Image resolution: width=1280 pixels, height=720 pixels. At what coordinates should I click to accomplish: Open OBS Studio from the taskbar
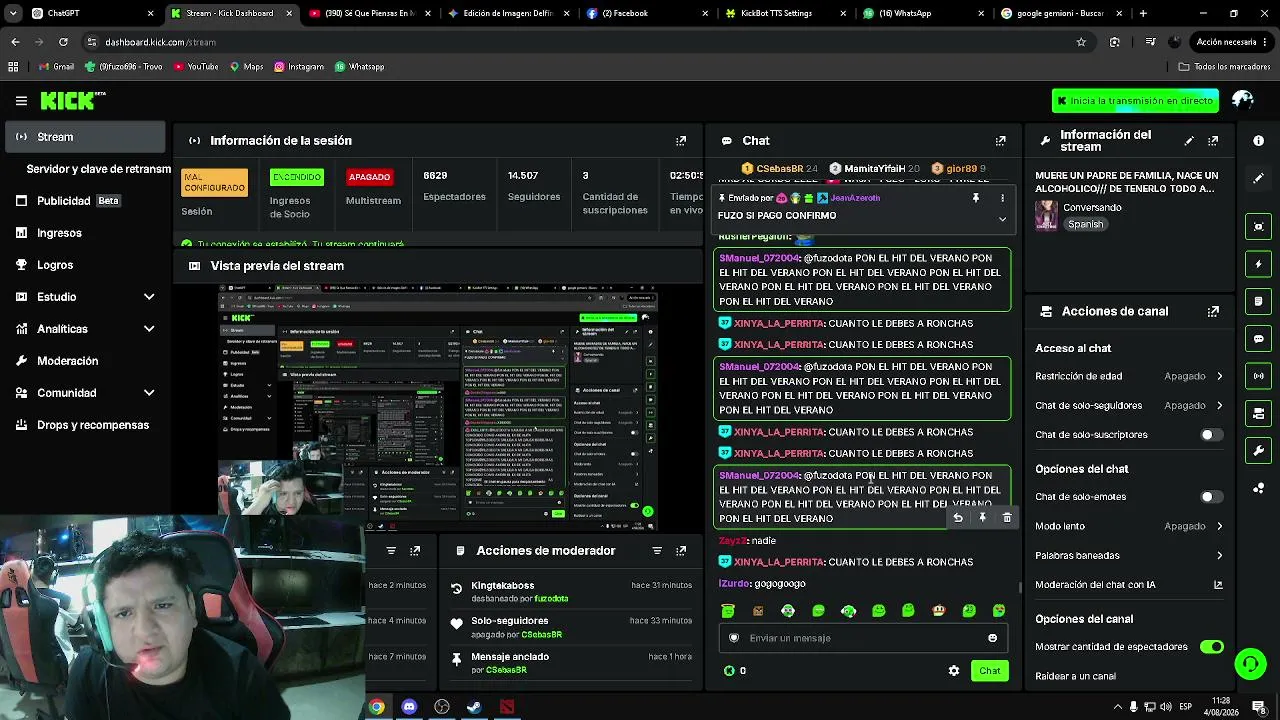coord(442,707)
